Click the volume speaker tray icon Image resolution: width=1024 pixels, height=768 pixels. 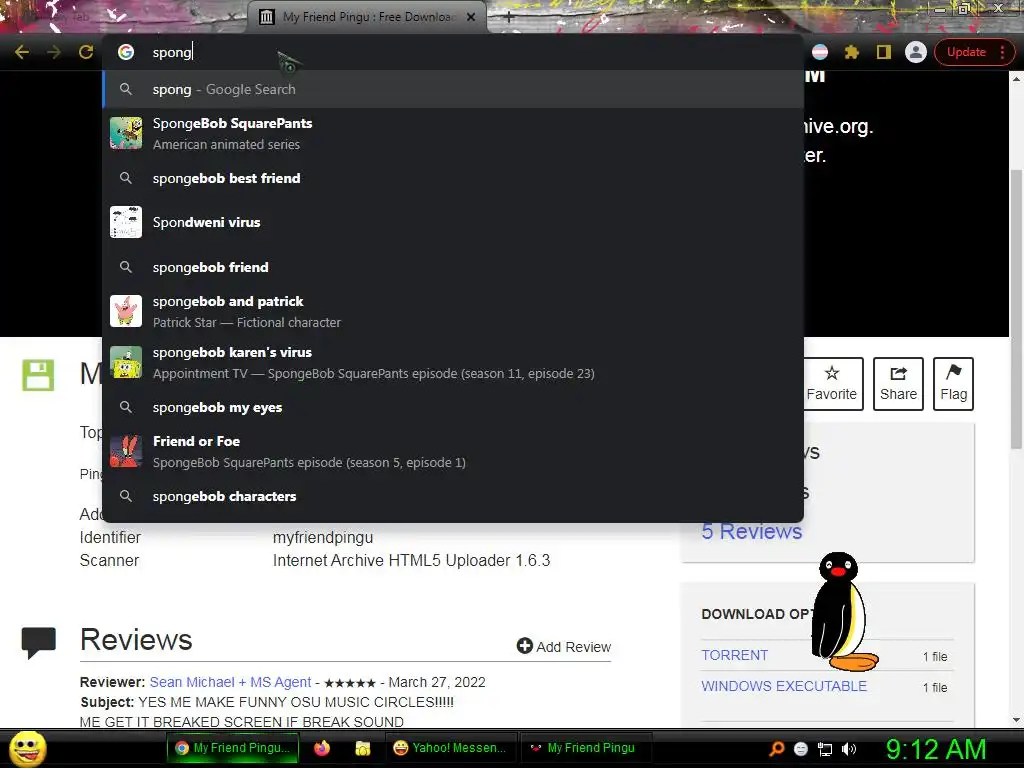[849, 749]
